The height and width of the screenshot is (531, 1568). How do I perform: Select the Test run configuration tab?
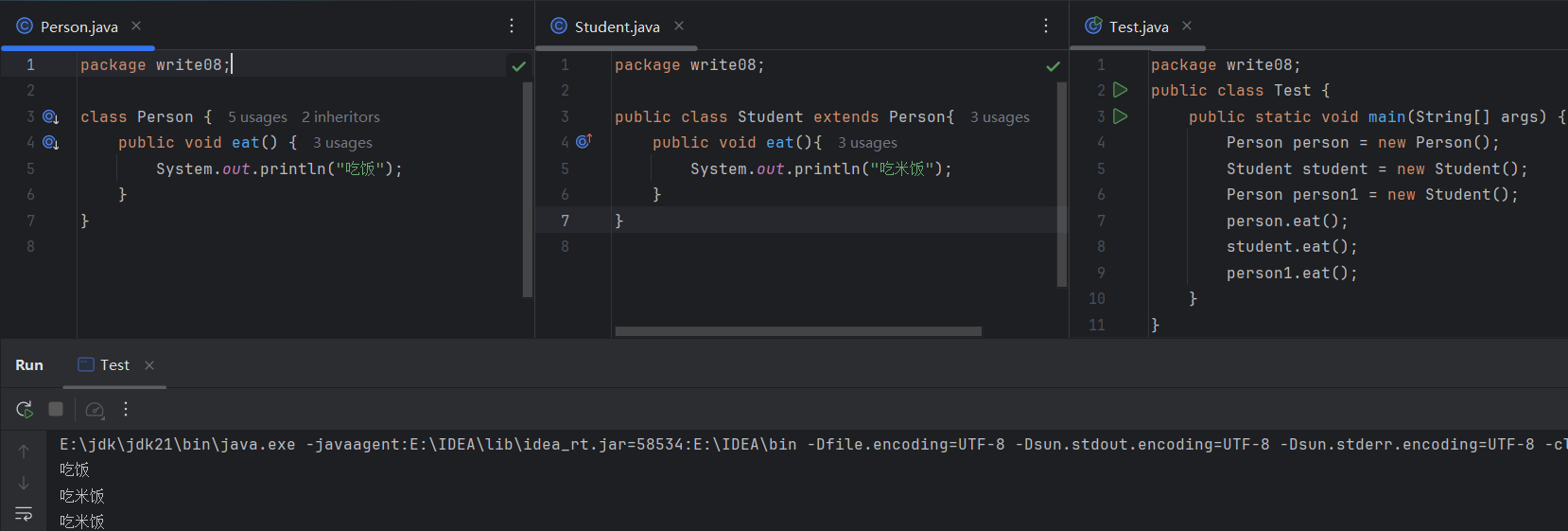114,365
